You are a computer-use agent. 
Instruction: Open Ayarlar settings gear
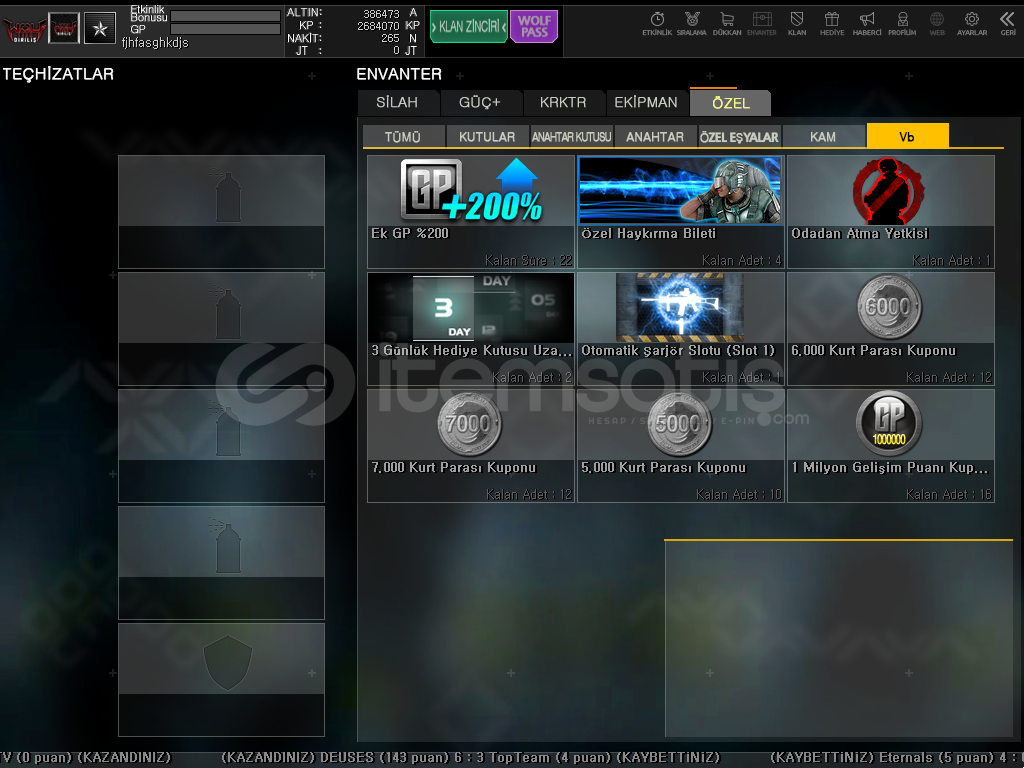click(972, 24)
